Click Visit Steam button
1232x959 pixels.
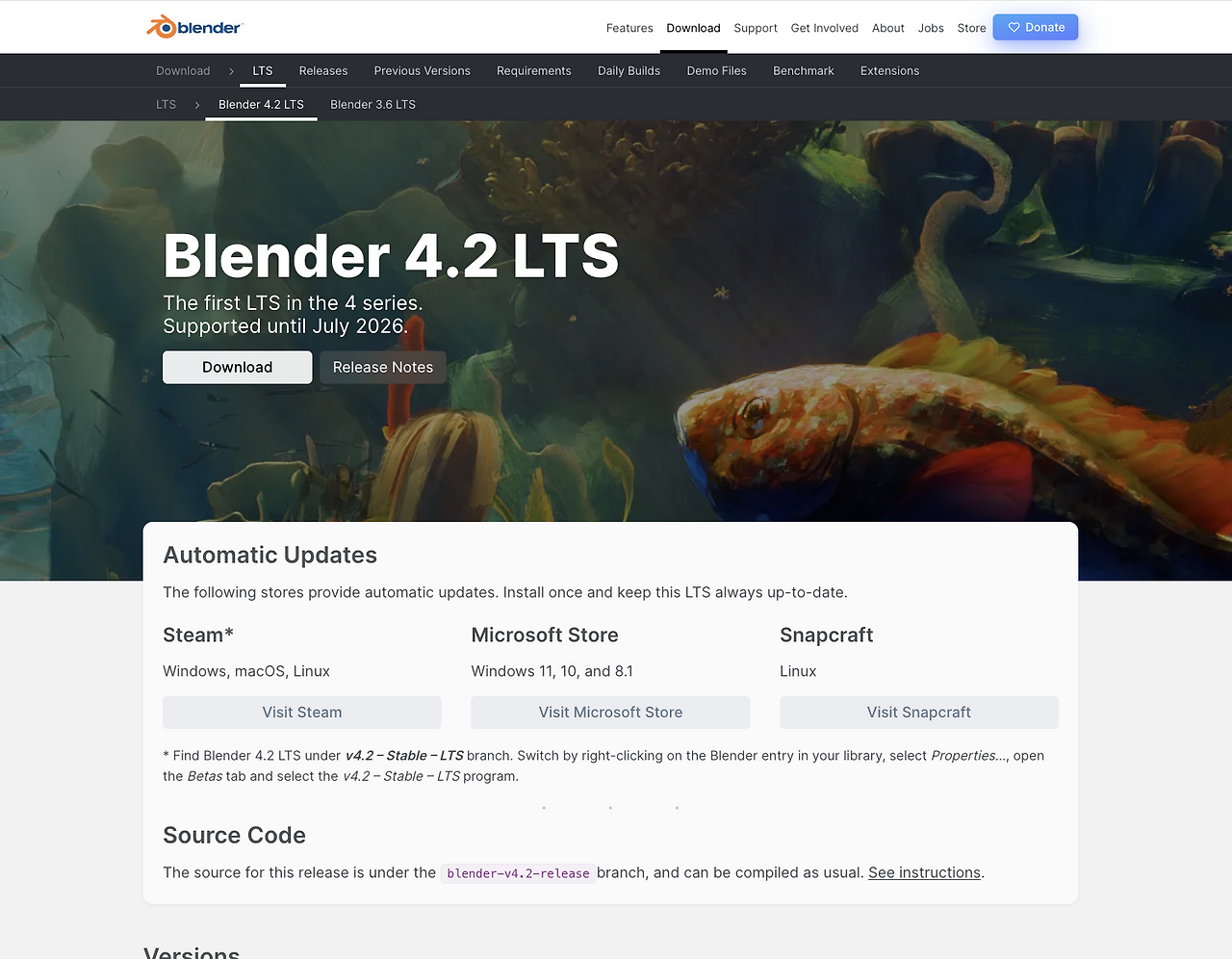(x=302, y=713)
